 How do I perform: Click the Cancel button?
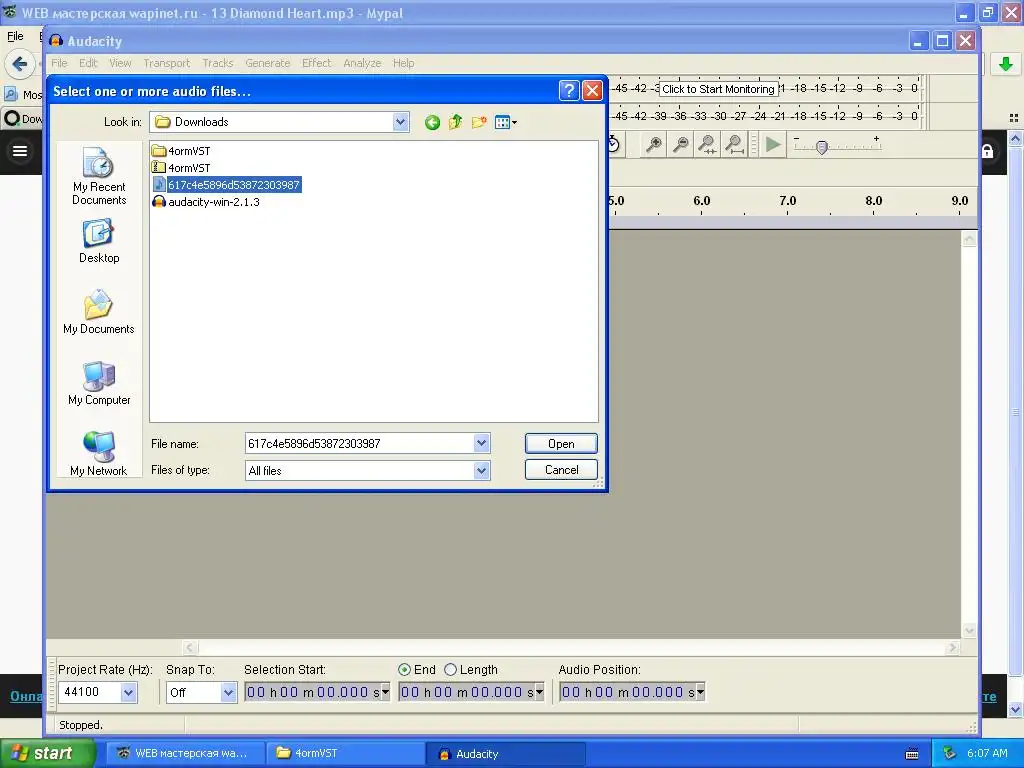point(561,470)
